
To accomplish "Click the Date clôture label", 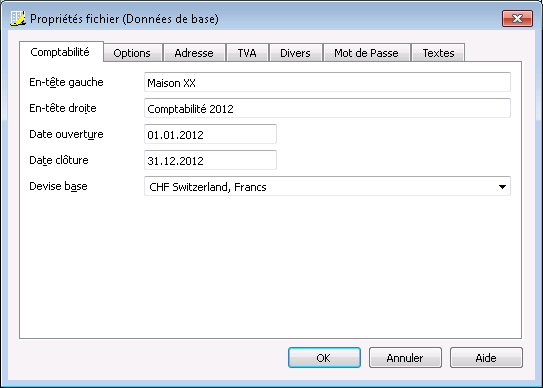I will (x=59, y=160).
